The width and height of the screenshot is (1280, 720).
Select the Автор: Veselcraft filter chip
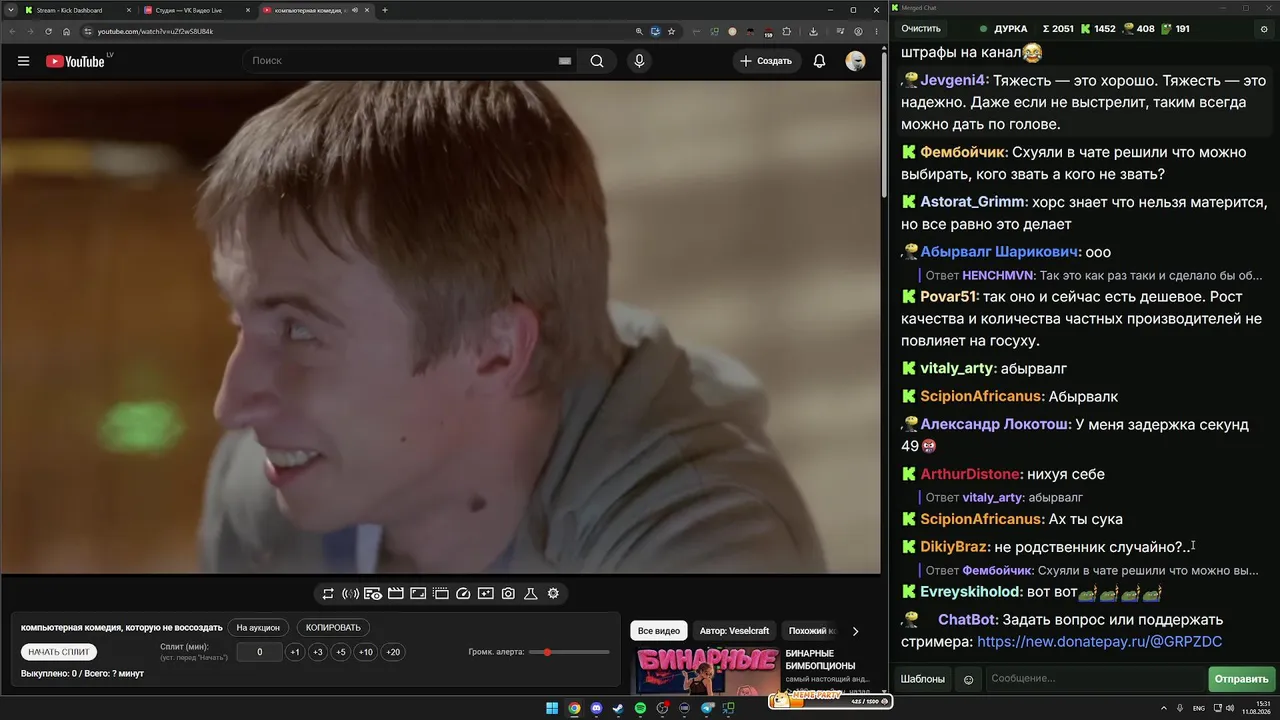click(735, 631)
